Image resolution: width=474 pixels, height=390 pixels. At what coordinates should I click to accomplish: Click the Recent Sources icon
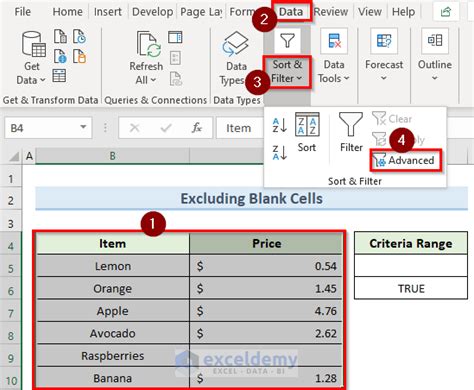pyautogui.click(x=80, y=36)
